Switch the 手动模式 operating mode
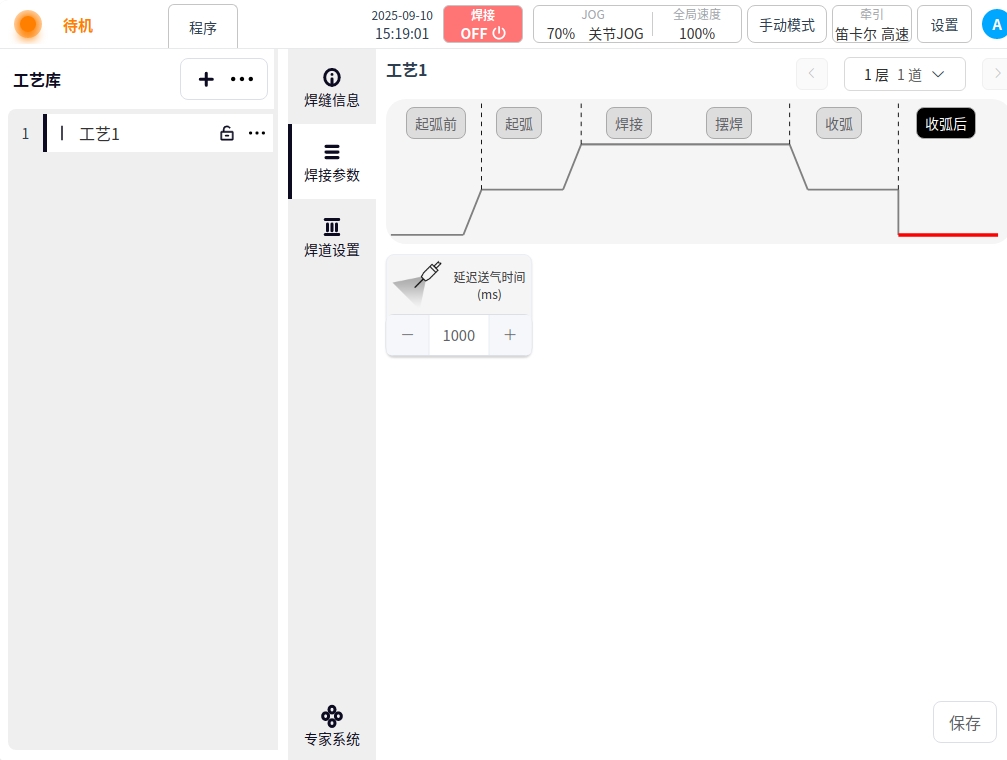1007x760 pixels. coord(787,25)
